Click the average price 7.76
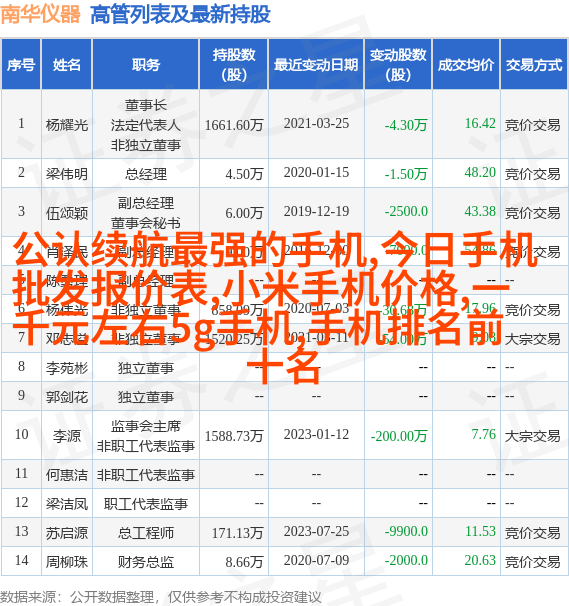 (x=483, y=434)
